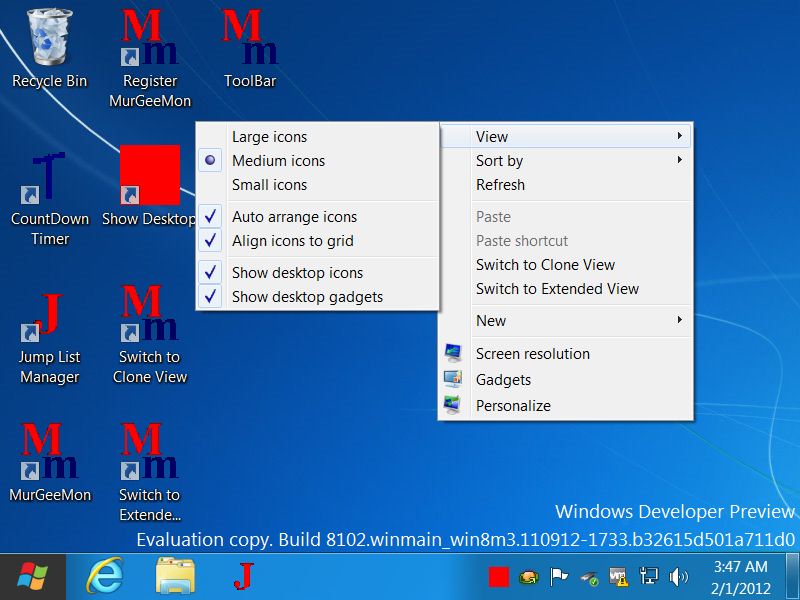Launch Switch to Clone View shortcut
The image size is (800, 600).
(x=149, y=320)
